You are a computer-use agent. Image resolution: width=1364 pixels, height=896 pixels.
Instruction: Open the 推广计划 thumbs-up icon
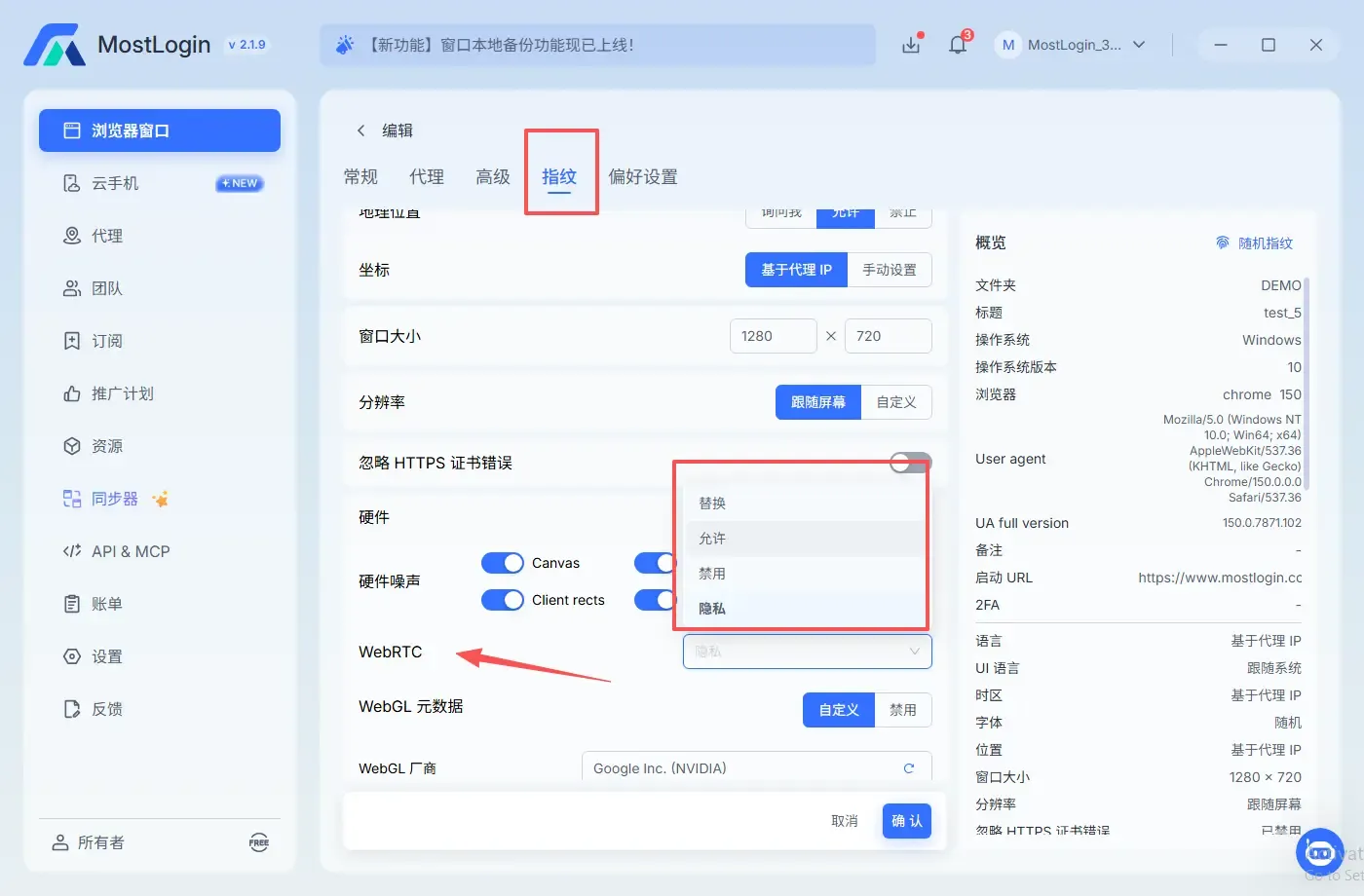coord(72,393)
